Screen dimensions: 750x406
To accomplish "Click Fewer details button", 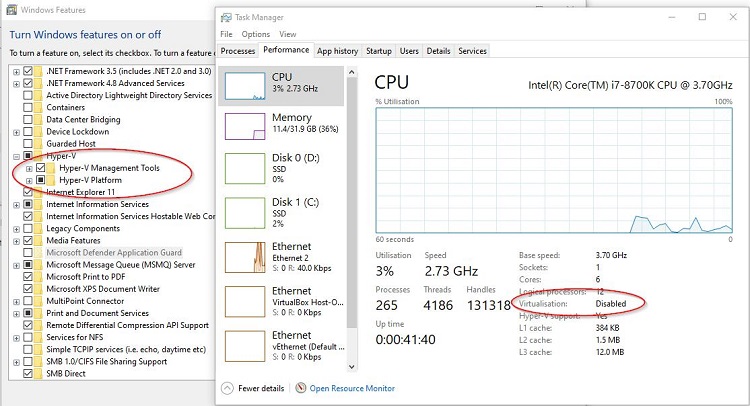I will 253,388.
